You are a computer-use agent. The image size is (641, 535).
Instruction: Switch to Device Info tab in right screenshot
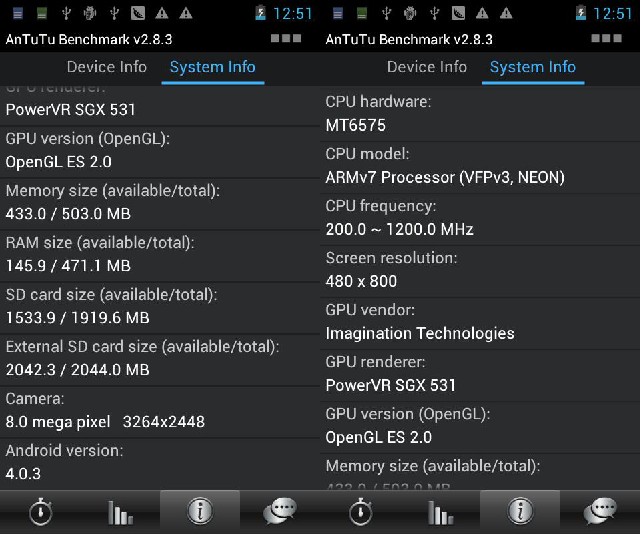[427, 67]
